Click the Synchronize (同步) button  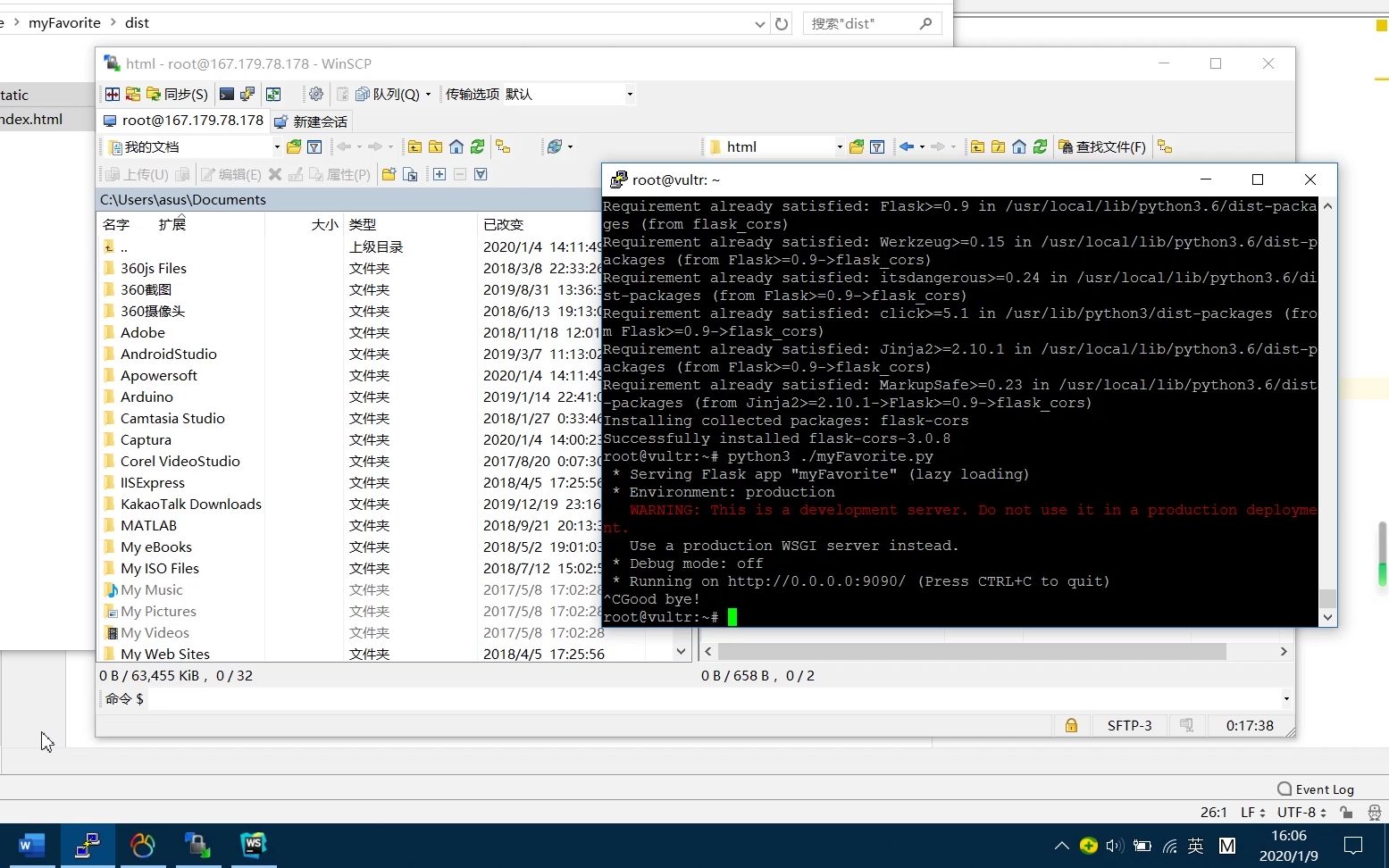pyautogui.click(x=177, y=94)
